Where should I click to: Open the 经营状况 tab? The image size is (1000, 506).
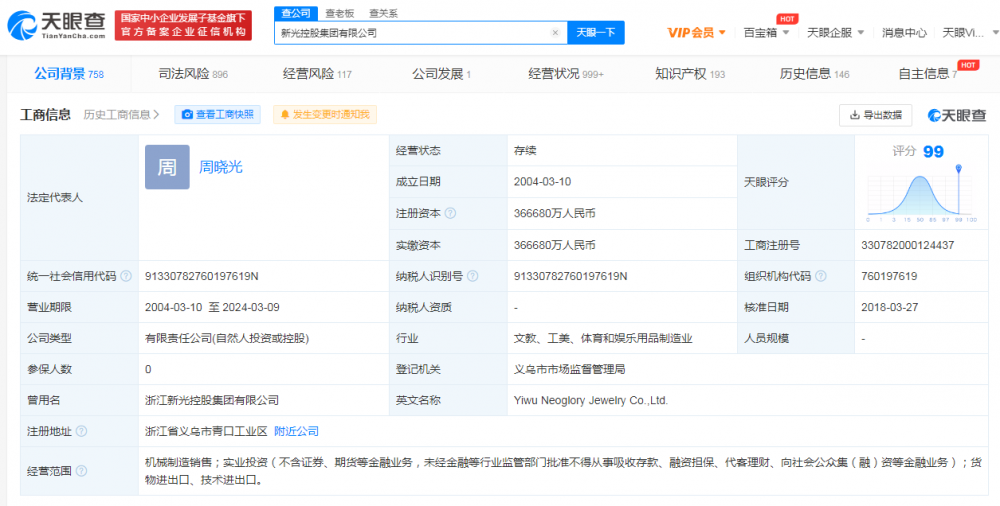coord(566,74)
